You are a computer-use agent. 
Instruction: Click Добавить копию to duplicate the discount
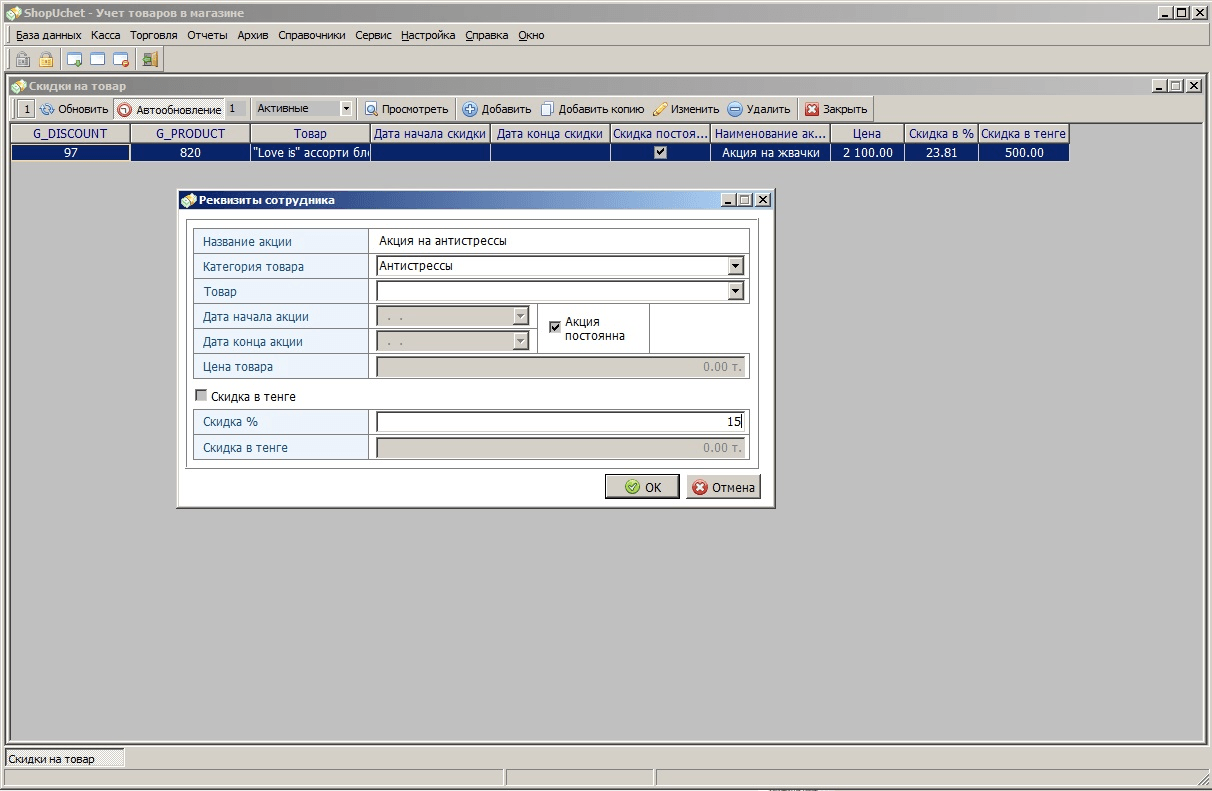pos(592,109)
